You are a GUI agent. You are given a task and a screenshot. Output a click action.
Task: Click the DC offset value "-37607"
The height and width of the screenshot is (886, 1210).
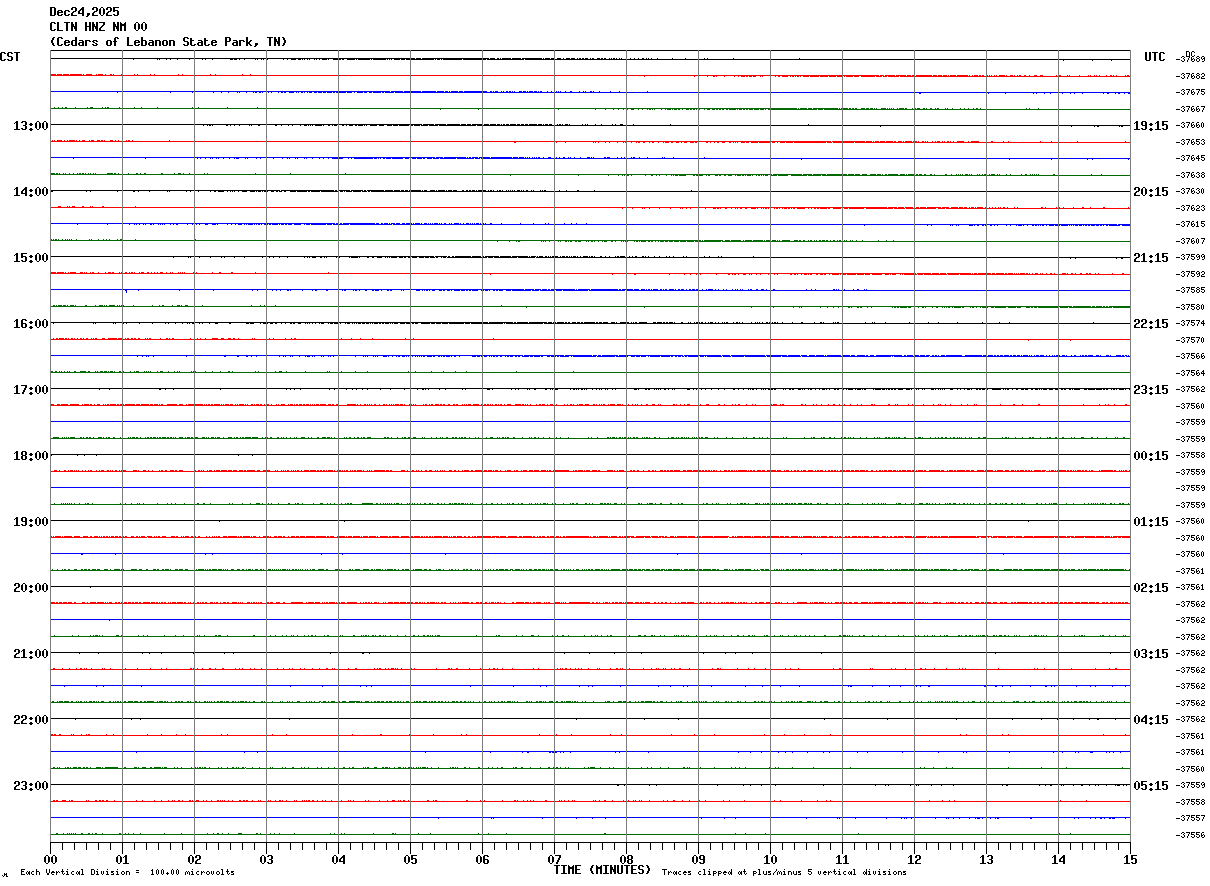[1190, 241]
